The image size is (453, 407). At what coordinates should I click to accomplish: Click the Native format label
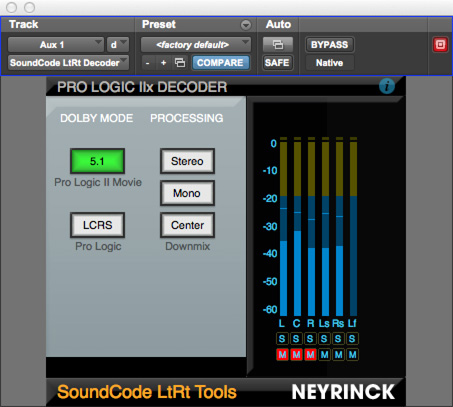(329, 63)
